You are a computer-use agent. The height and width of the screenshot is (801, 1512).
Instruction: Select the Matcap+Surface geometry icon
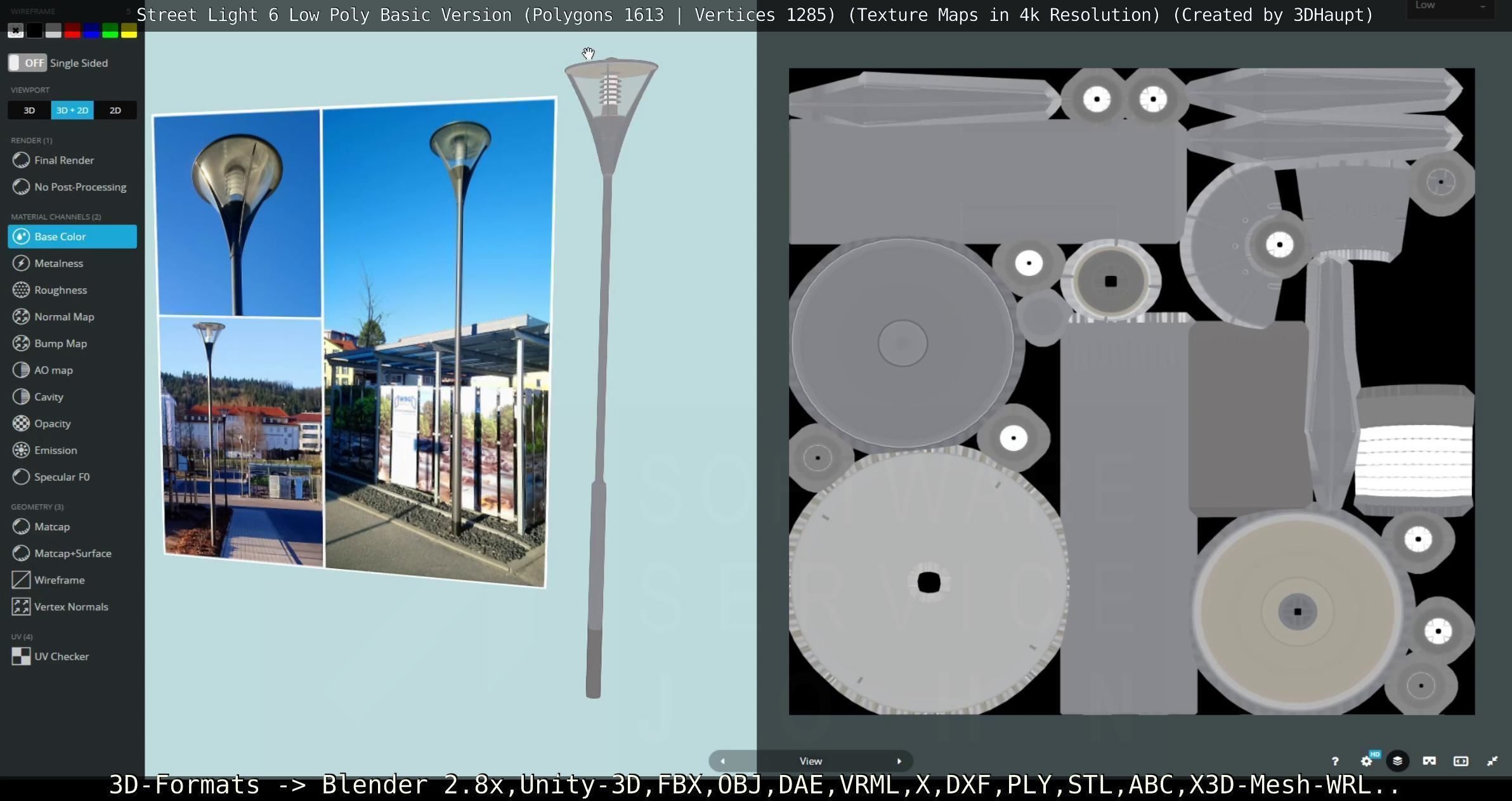(21, 553)
